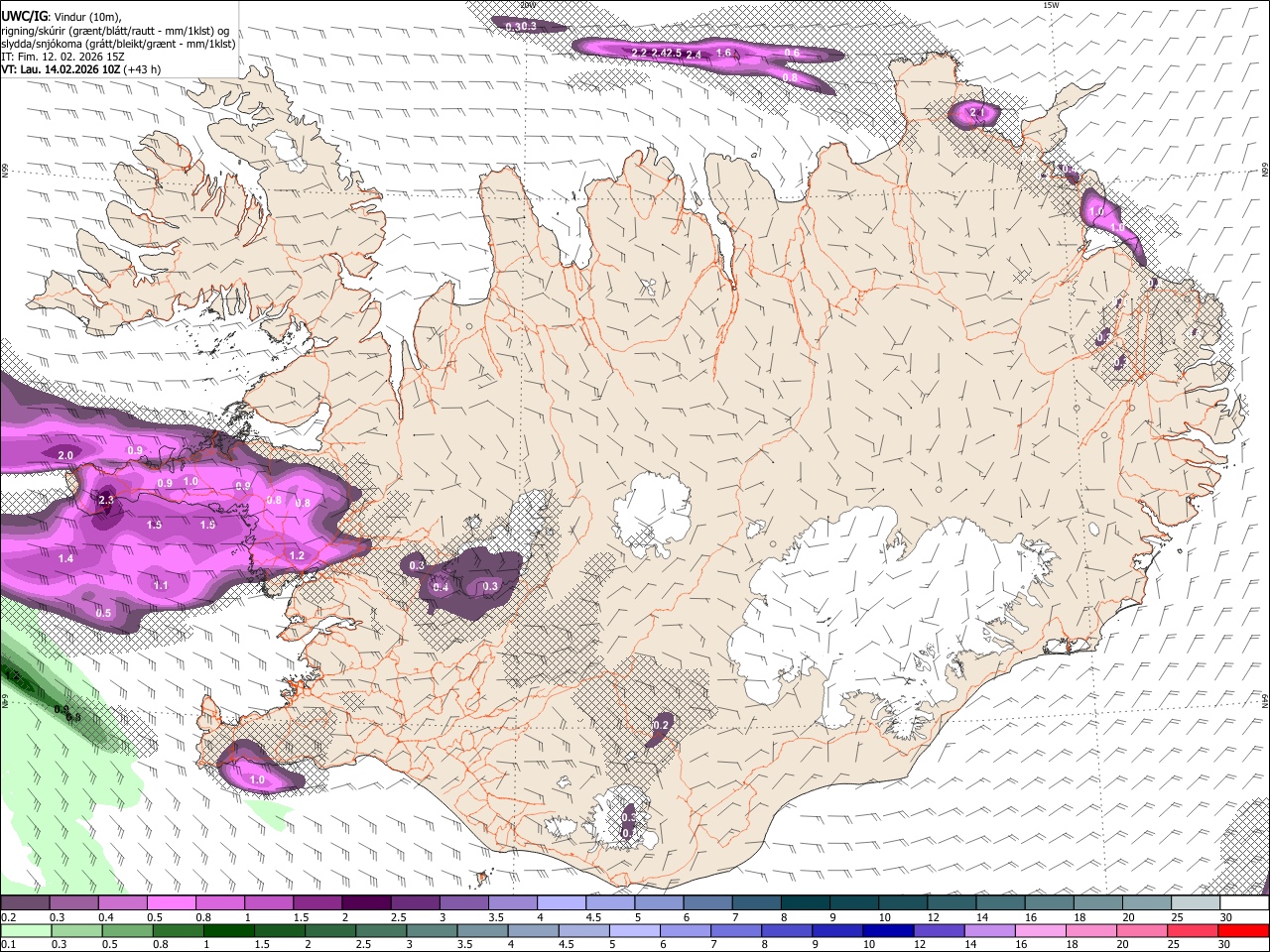Image resolution: width=1270 pixels, height=952 pixels.
Task: Click the 1.2 snowfall value near the west coast
Action: (x=298, y=556)
